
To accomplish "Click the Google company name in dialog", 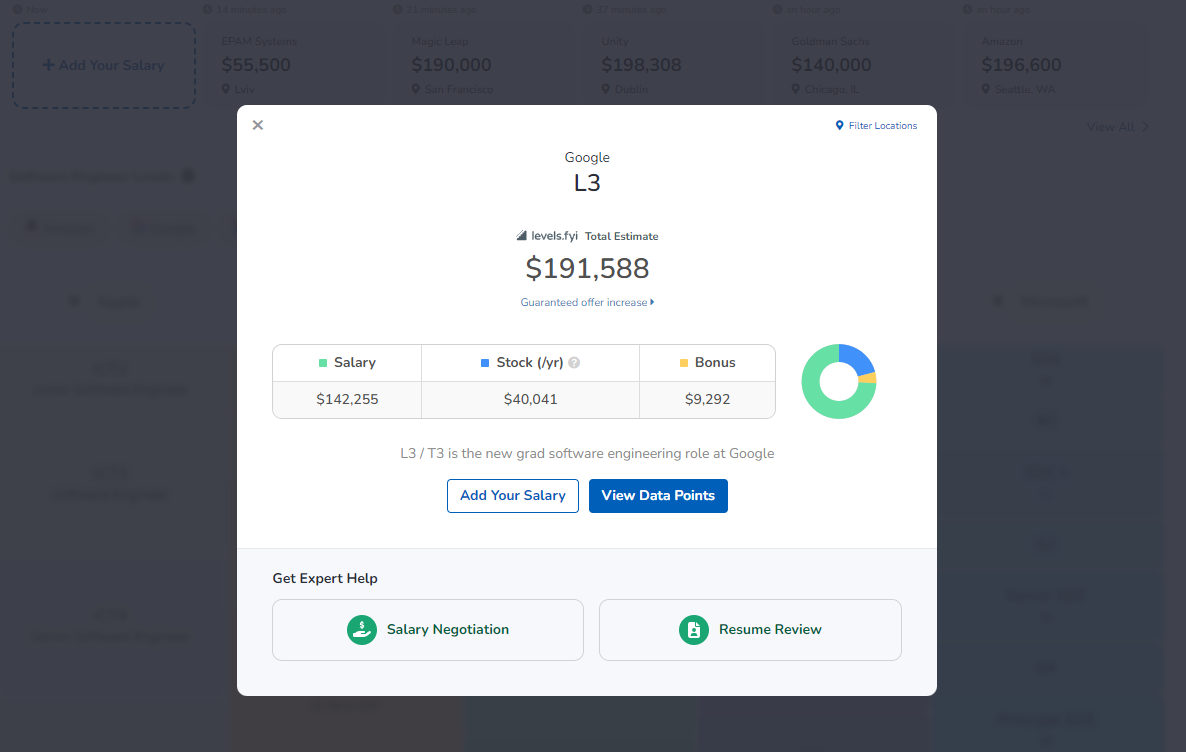I will click(587, 157).
